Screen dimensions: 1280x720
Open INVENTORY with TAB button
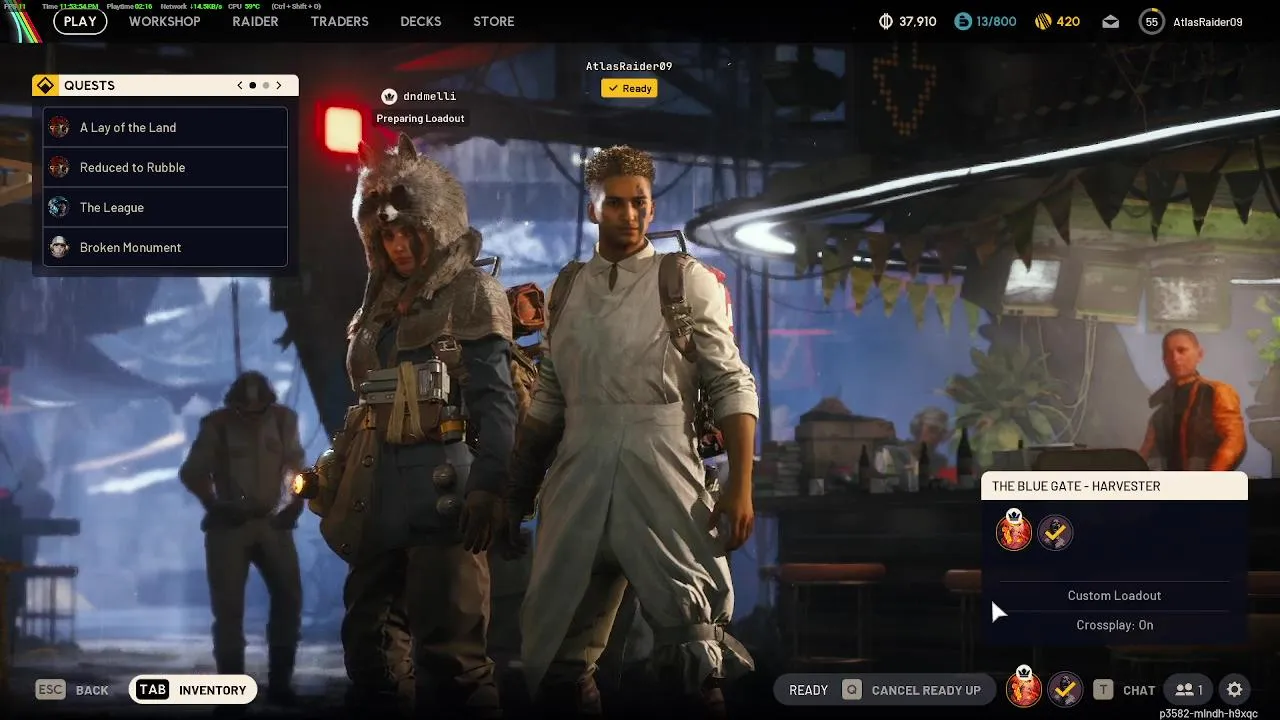(x=193, y=690)
